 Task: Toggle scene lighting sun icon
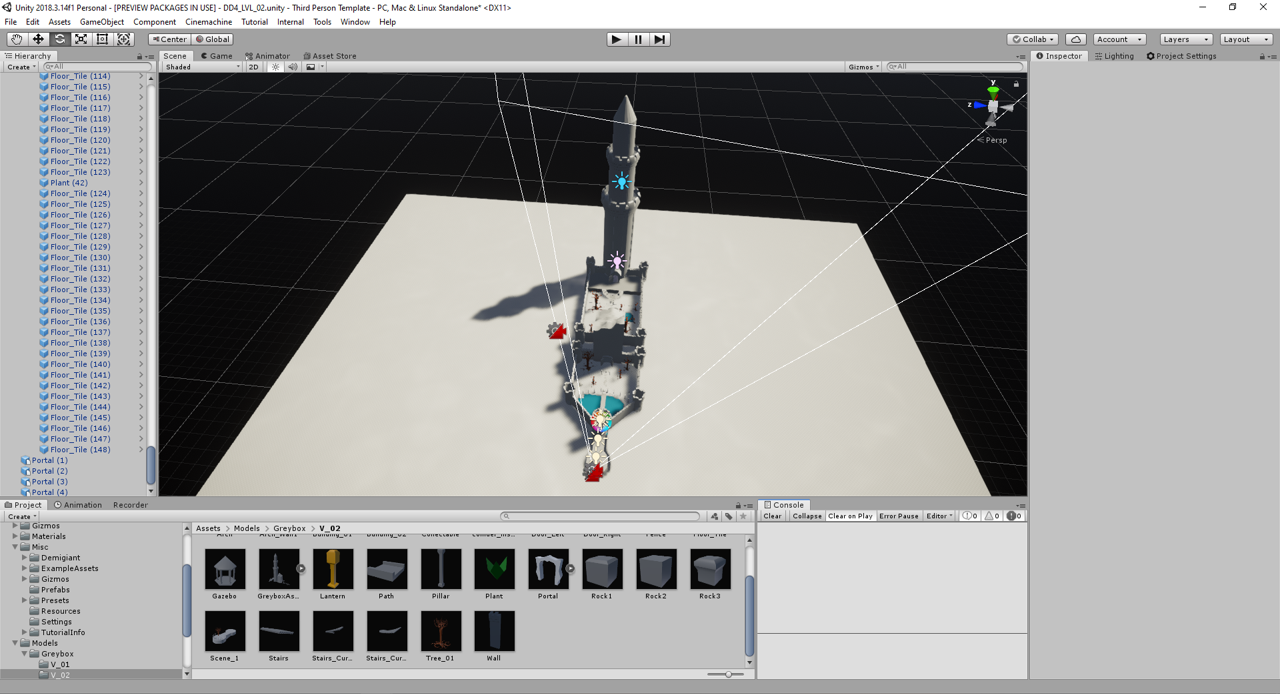click(275, 67)
